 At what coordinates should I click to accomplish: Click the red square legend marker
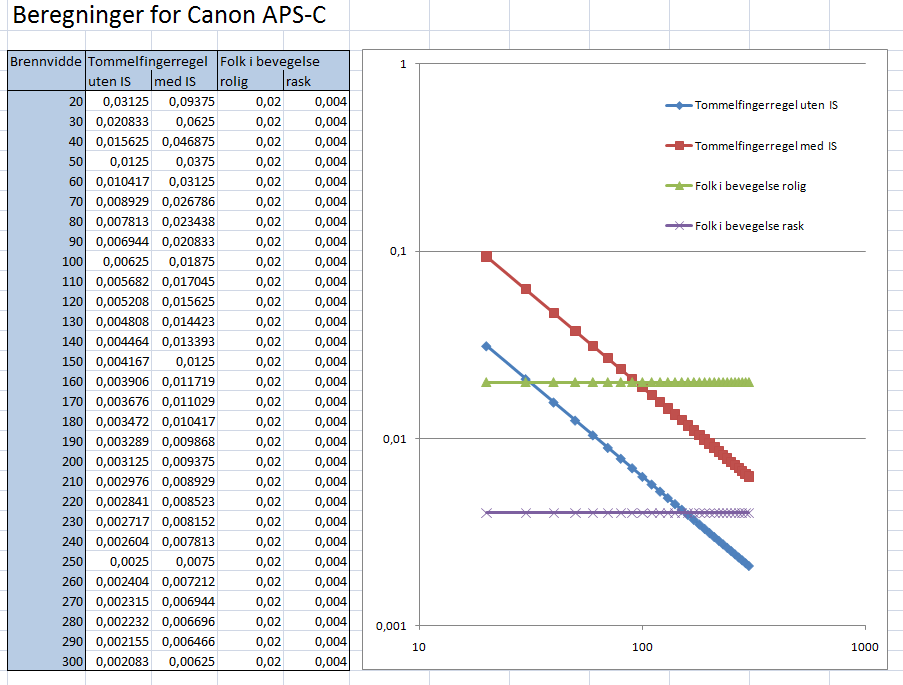[679, 146]
